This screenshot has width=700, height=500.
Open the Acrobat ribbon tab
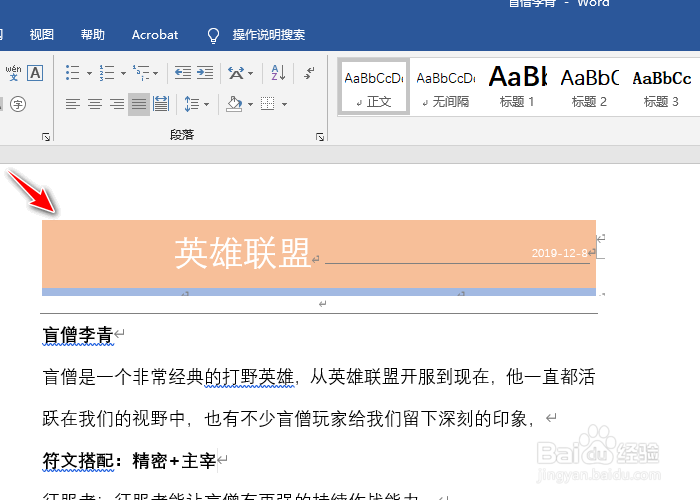[155, 35]
